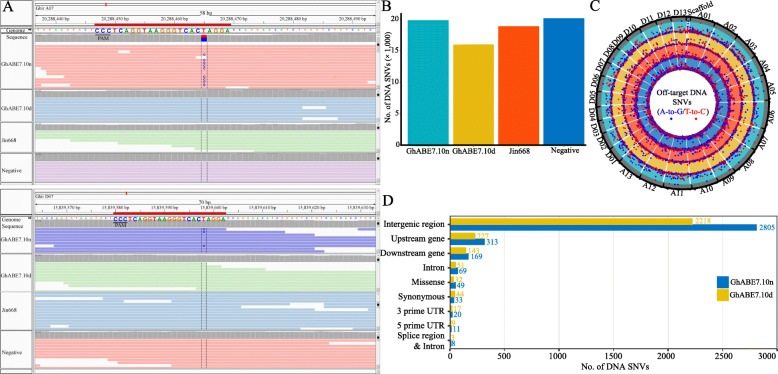Click the value 169 beside Downstream gene
778x374 pixels.
click(476, 257)
